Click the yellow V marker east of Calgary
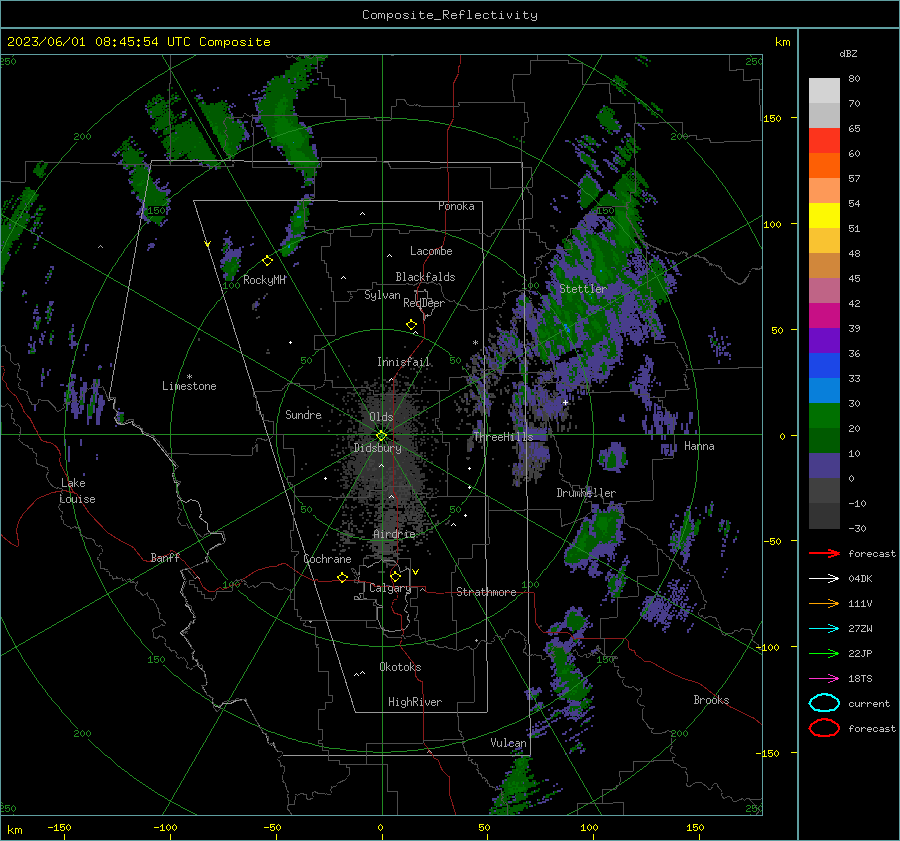Image resolution: width=900 pixels, height=841 pixels. tap(415, 572)
